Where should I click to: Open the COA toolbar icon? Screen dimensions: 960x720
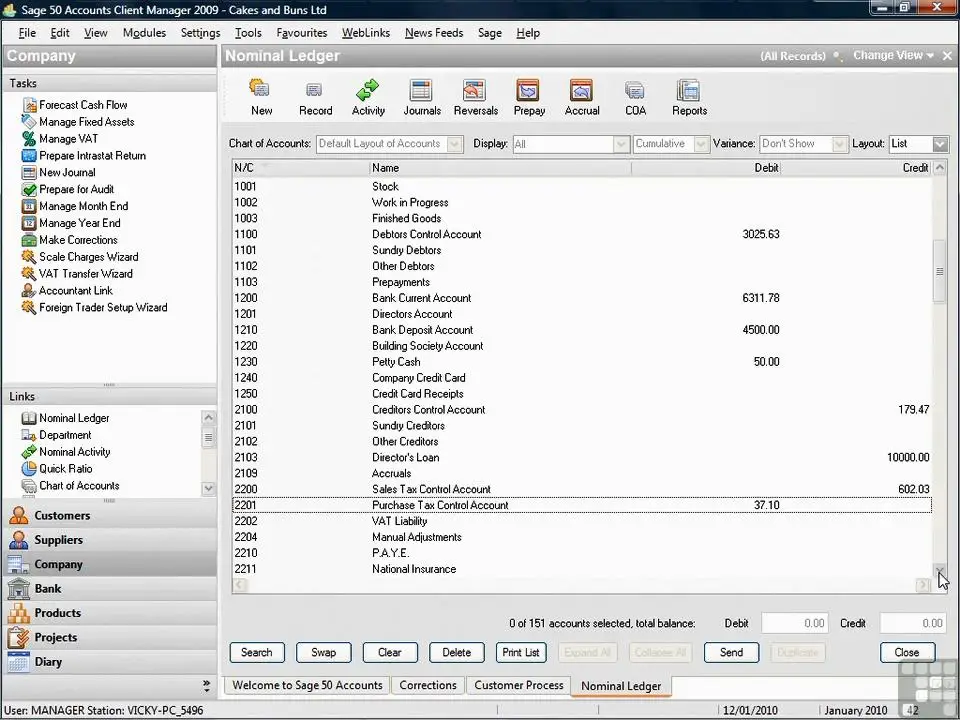point(635,91)
